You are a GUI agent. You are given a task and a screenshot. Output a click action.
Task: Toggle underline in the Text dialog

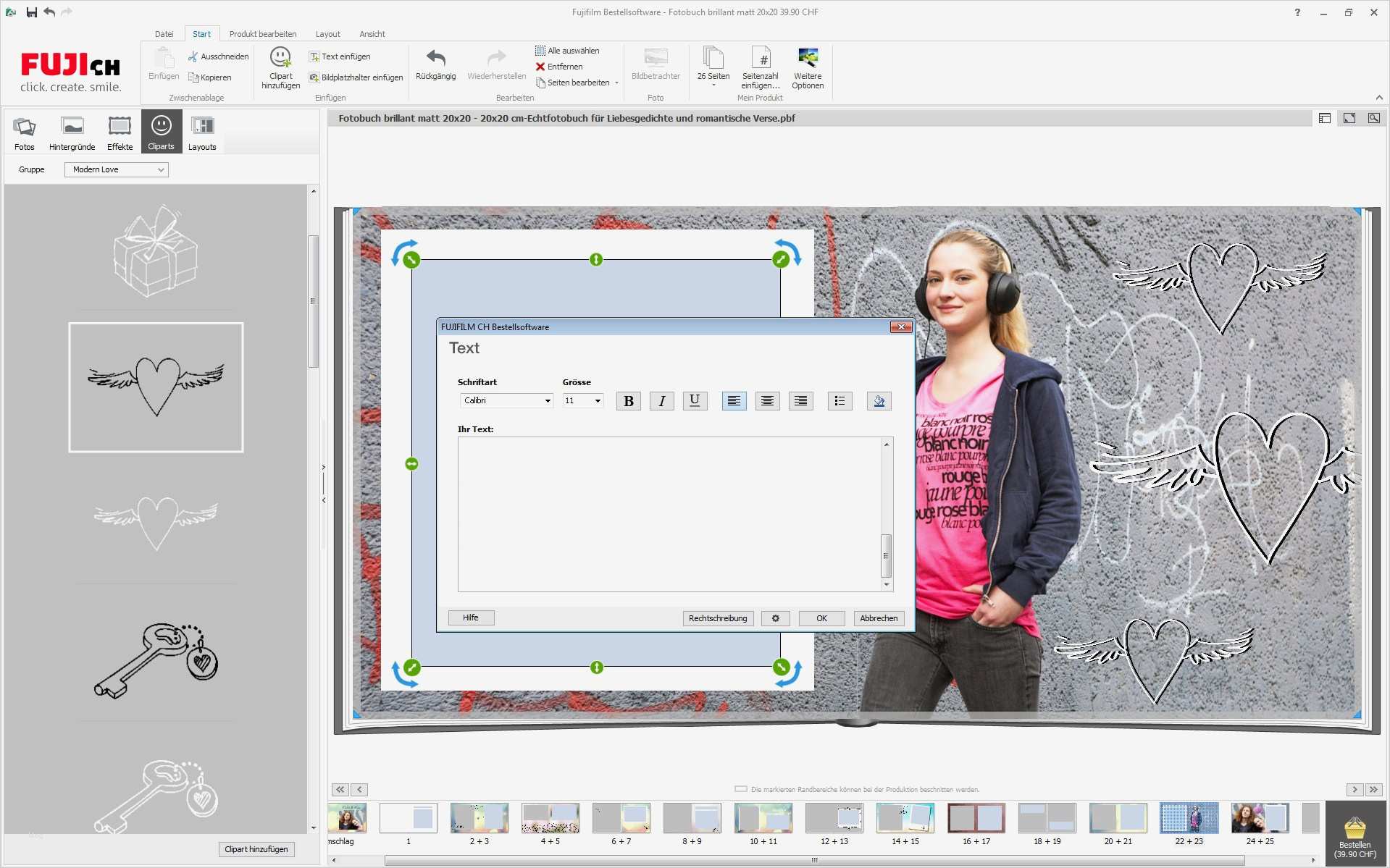coord(695,400)
